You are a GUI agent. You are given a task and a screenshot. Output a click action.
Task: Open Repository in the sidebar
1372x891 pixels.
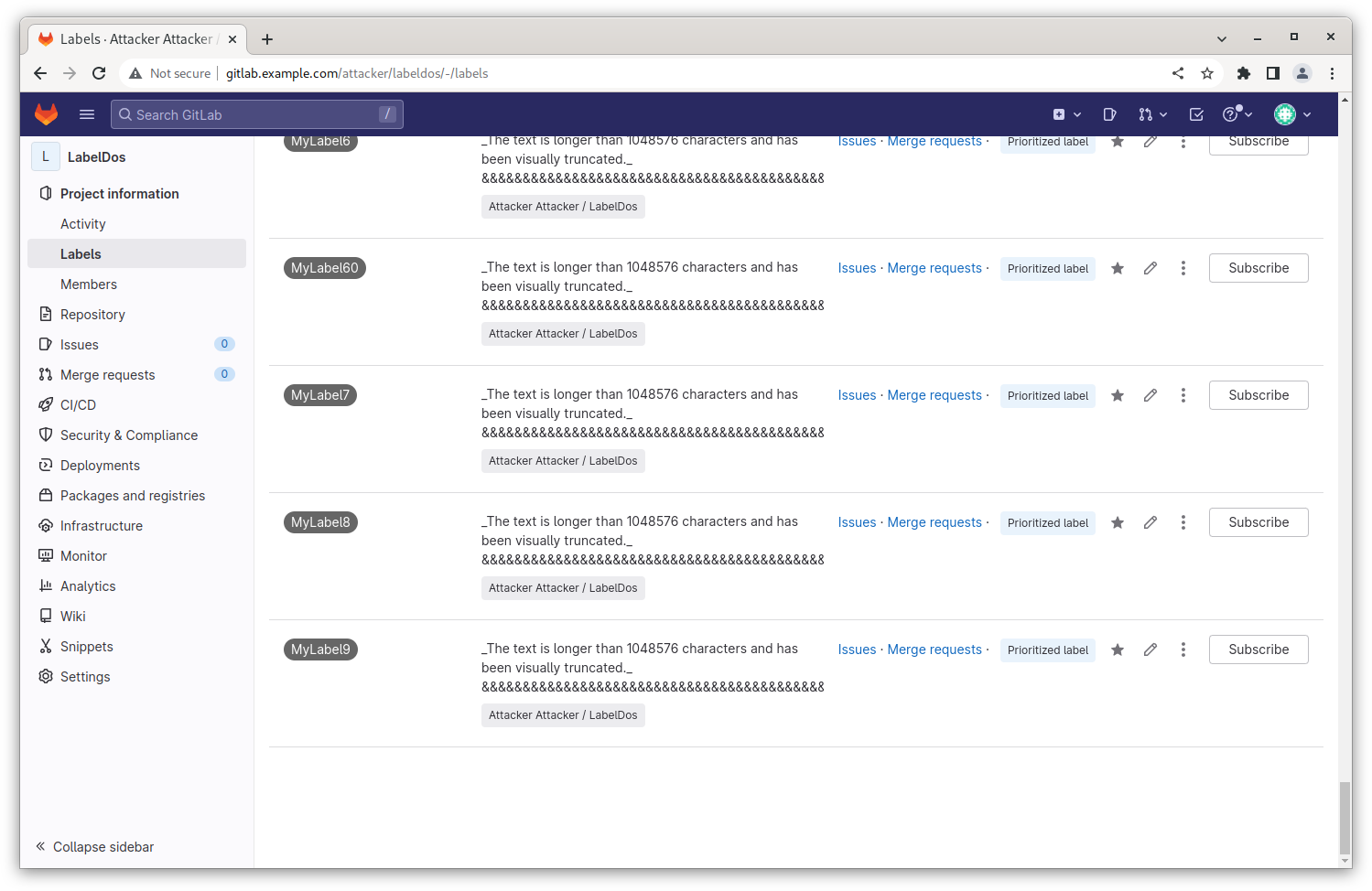(92, 315)
